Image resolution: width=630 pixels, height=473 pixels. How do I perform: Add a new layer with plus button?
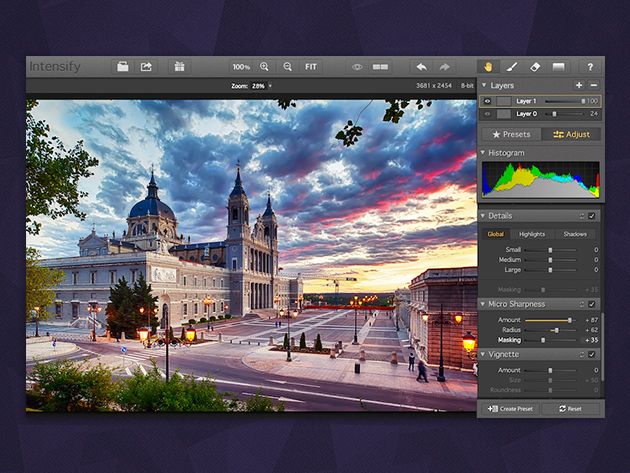pyautogui.click(x=579, y=86)
